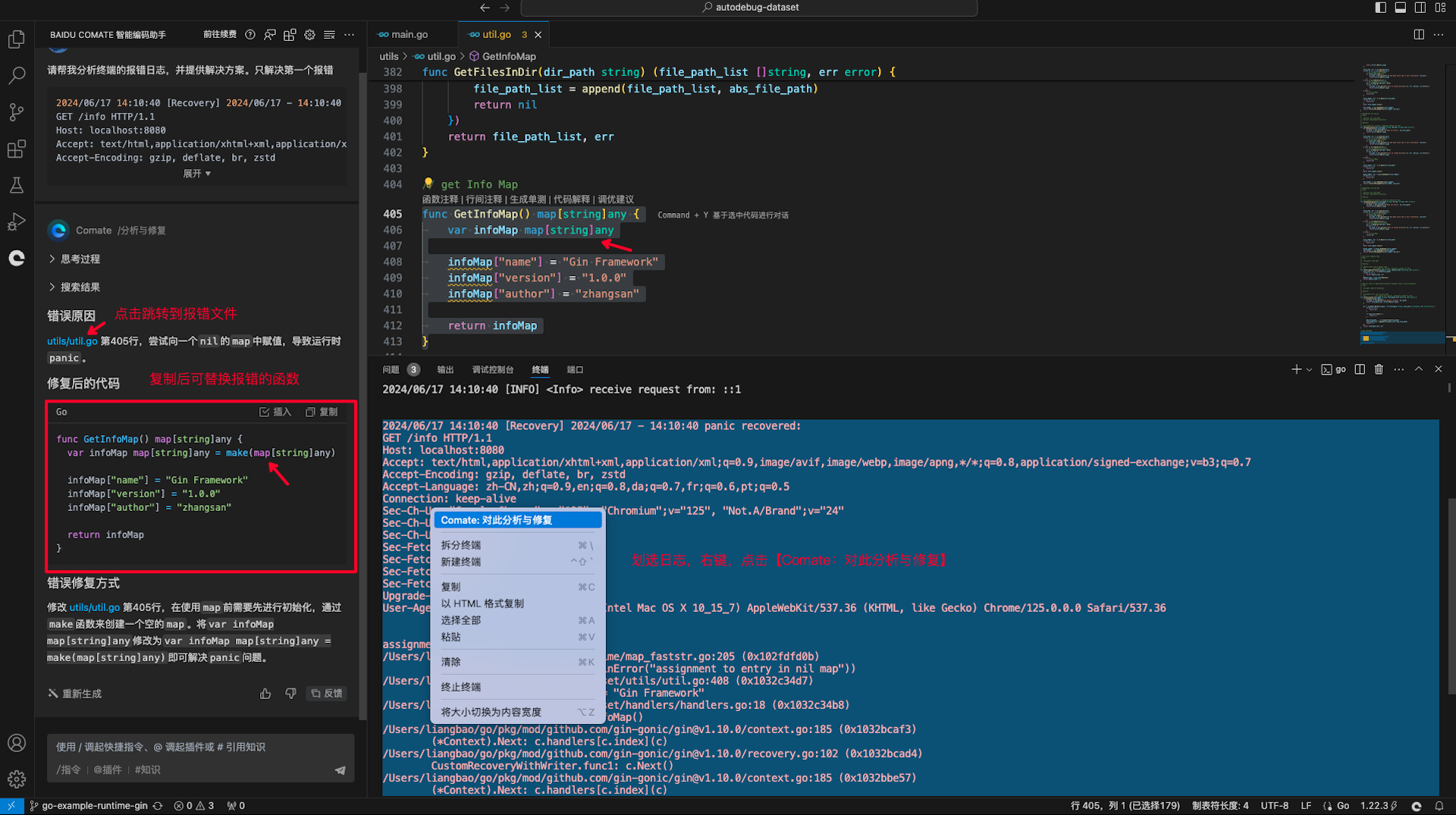1456x815 pixels.
Task: Toggle secondary sidebar in title bar
Action: coord(1420,8)
